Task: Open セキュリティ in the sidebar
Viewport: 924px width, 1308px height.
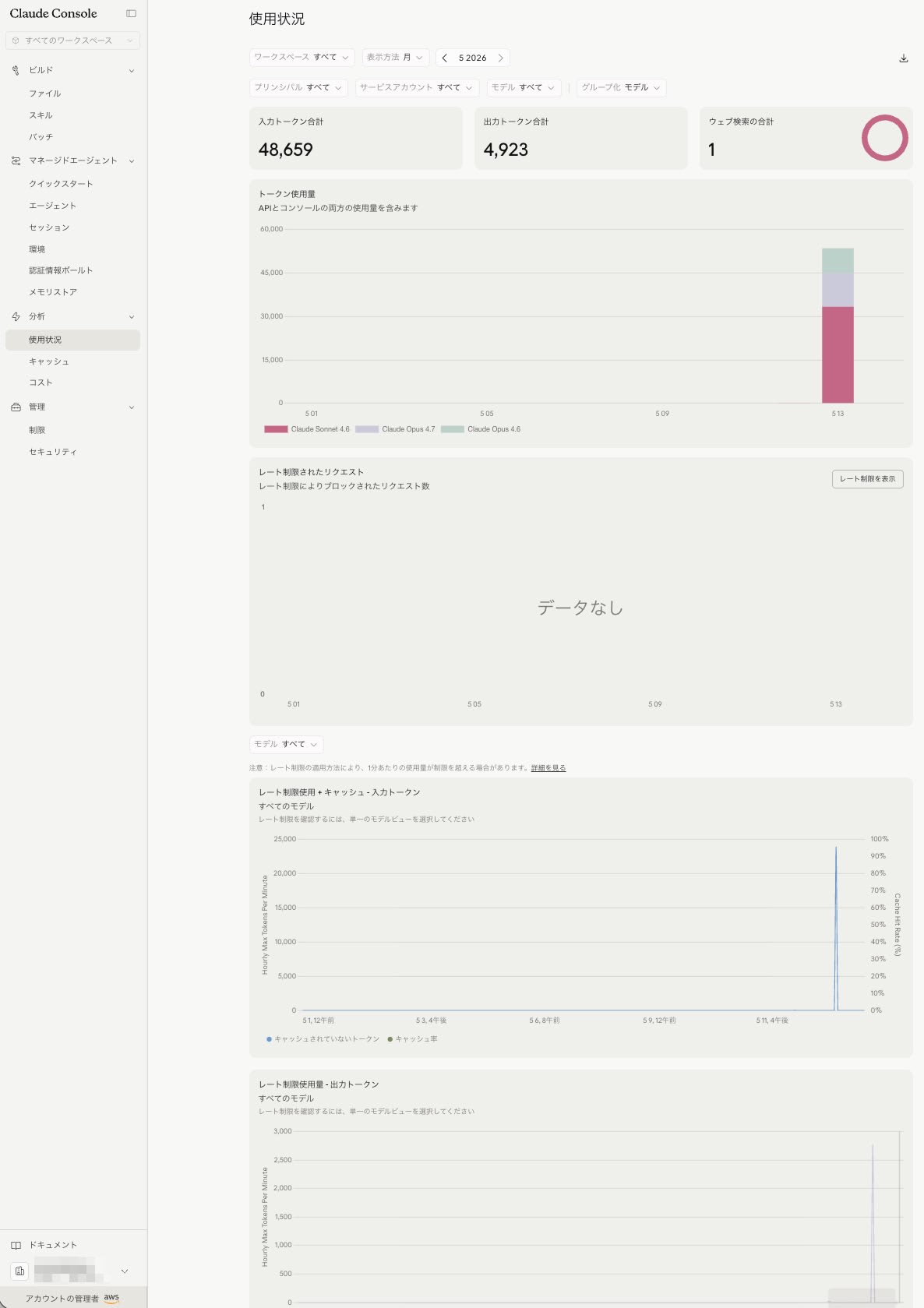Action: 73,452
